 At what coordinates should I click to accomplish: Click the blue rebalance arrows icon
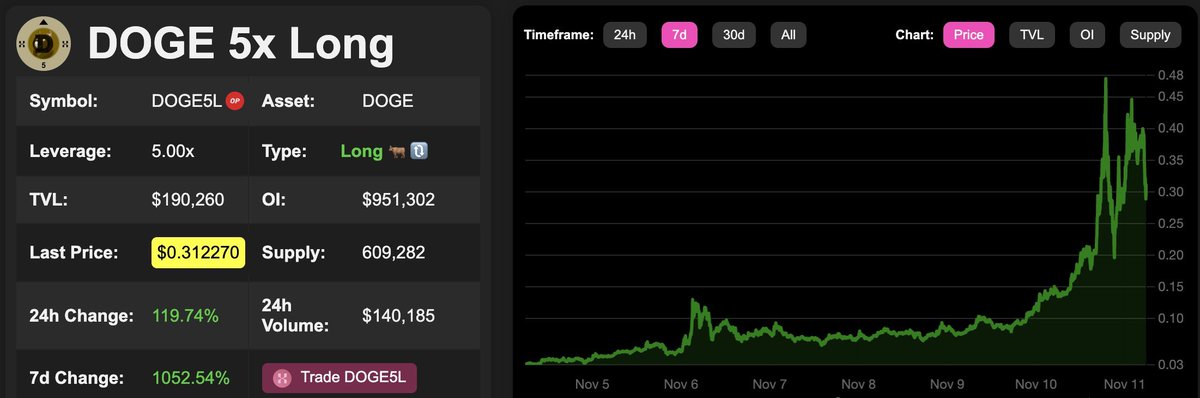tap(420, 151)
